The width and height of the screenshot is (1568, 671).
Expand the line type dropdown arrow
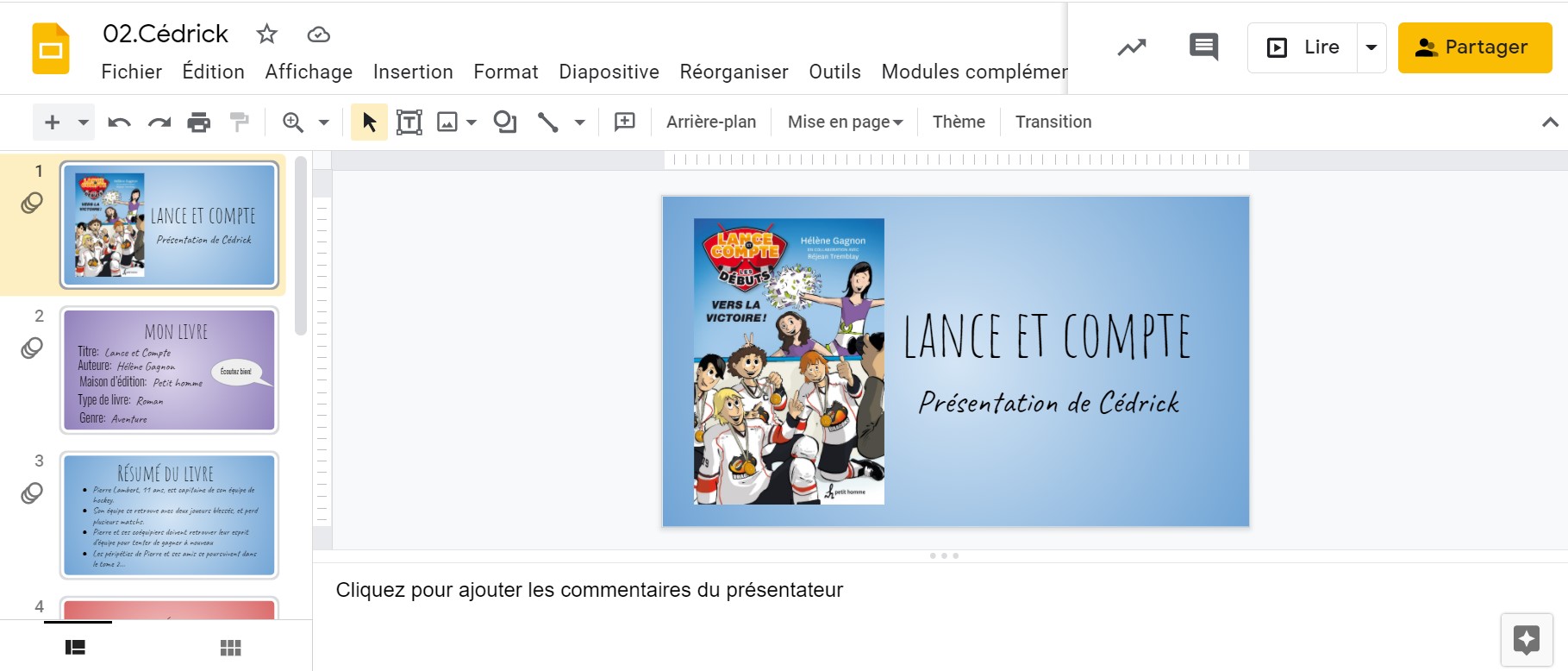[580, 122]
